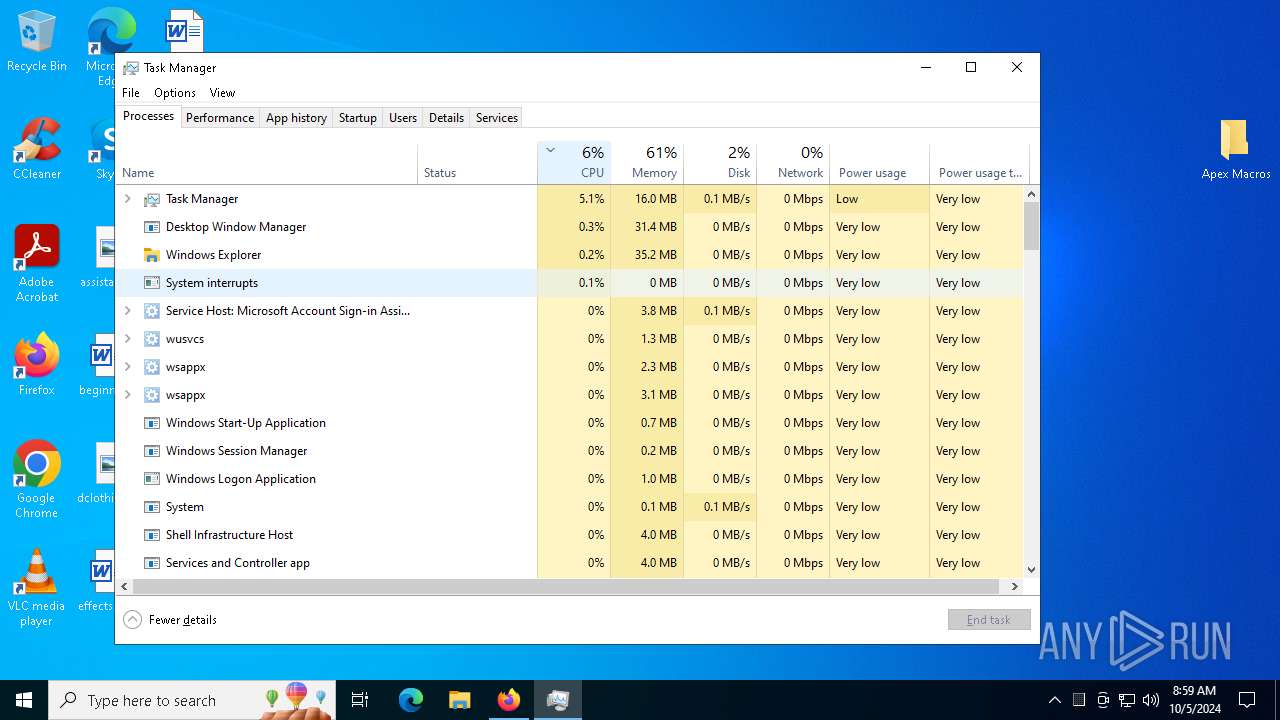1280x720 pixels.
Task: Switch to the App history tab
Action: [296, 118]
